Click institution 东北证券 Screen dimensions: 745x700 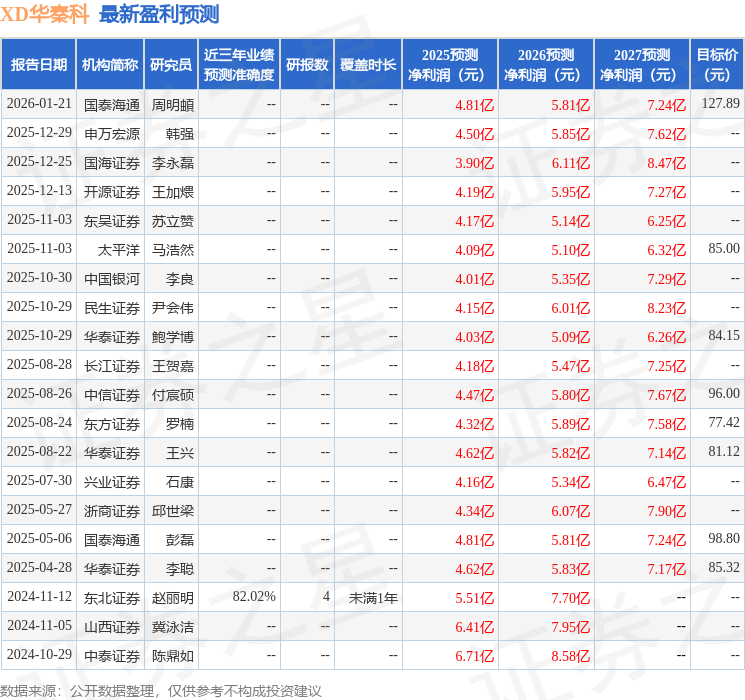tap(112, 598)
